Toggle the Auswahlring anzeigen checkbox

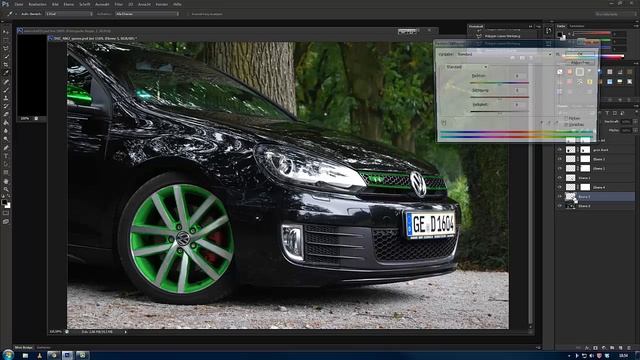189,14
